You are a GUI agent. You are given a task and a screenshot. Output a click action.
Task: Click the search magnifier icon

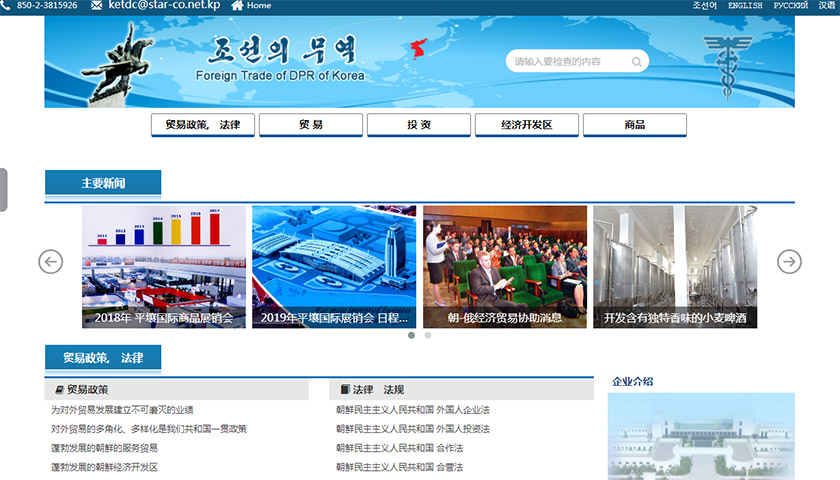point(636,62)
